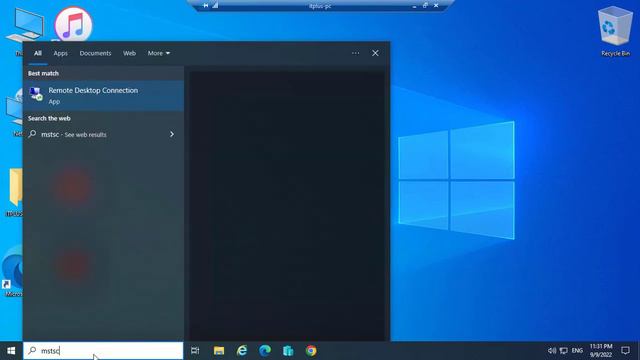Open the Windows Start menu

pos(11,351)
